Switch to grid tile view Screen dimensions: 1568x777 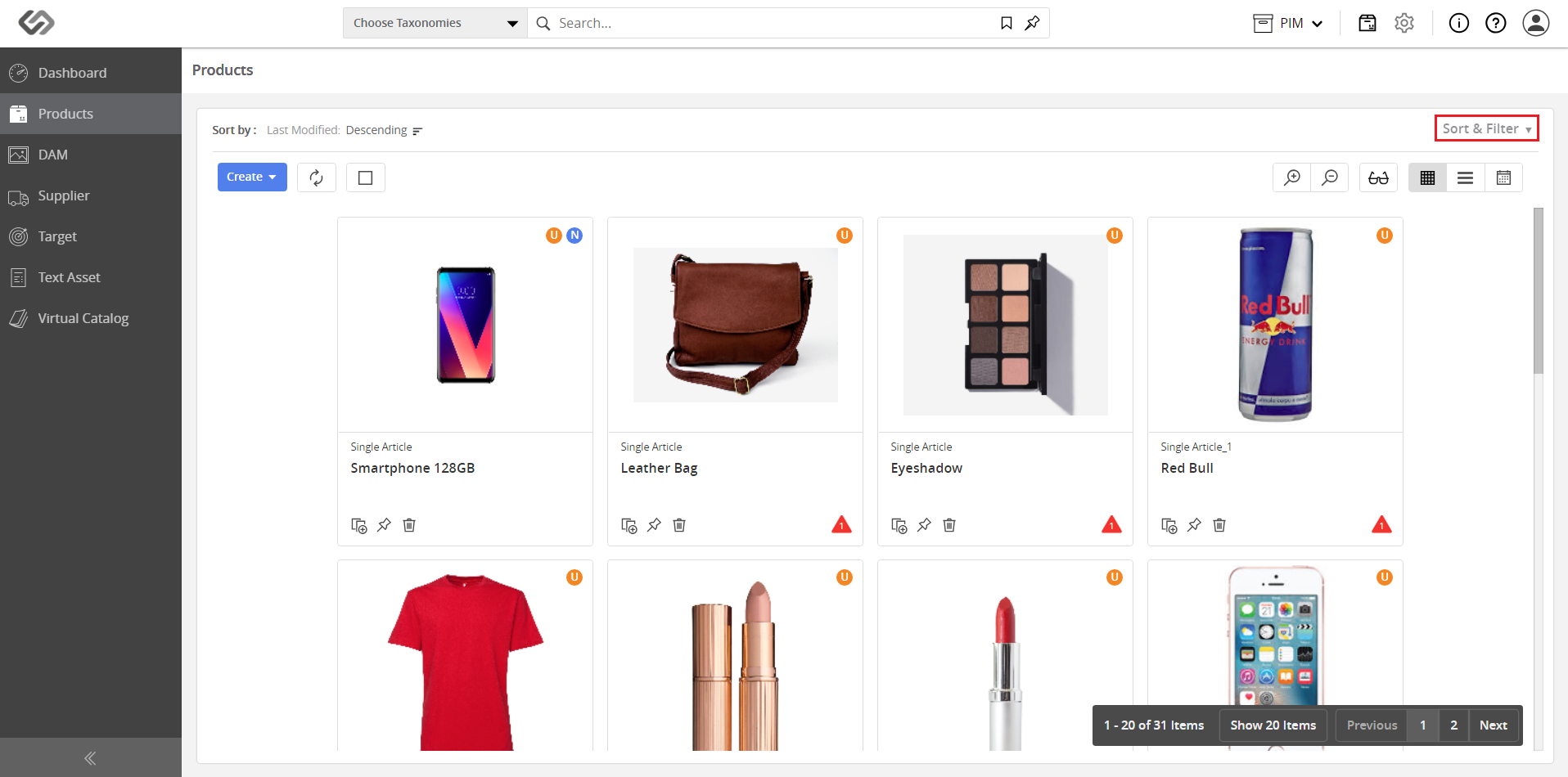pos(1428,177)
